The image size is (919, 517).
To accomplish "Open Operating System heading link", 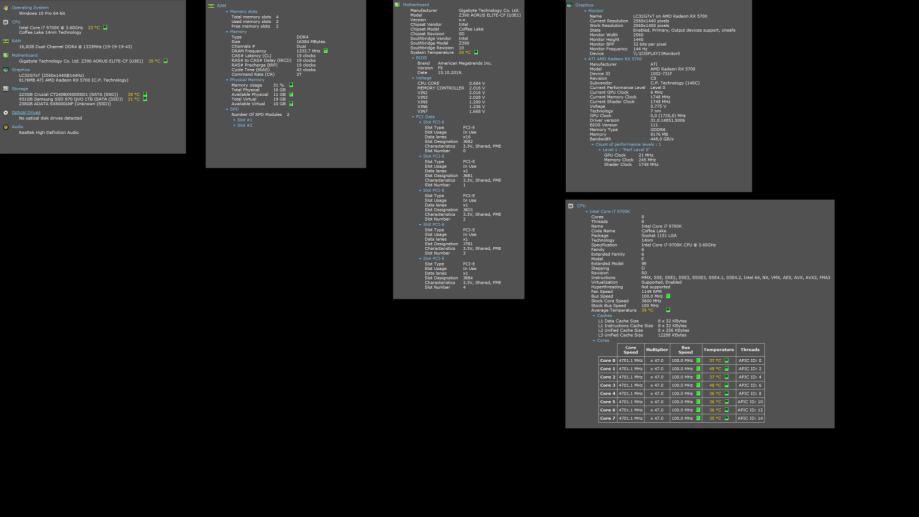I will click(30, 8).
